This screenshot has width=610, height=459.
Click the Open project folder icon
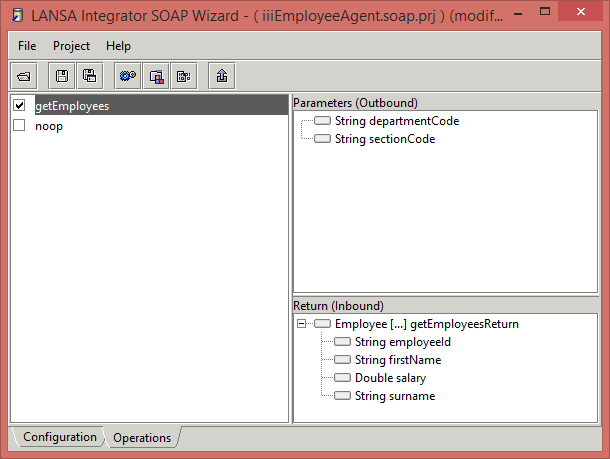(24, 76)
